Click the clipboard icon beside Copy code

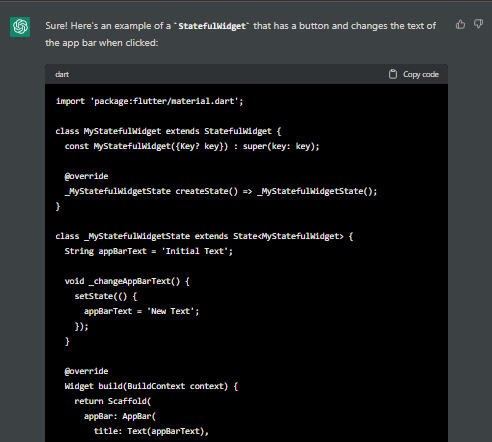393,74
